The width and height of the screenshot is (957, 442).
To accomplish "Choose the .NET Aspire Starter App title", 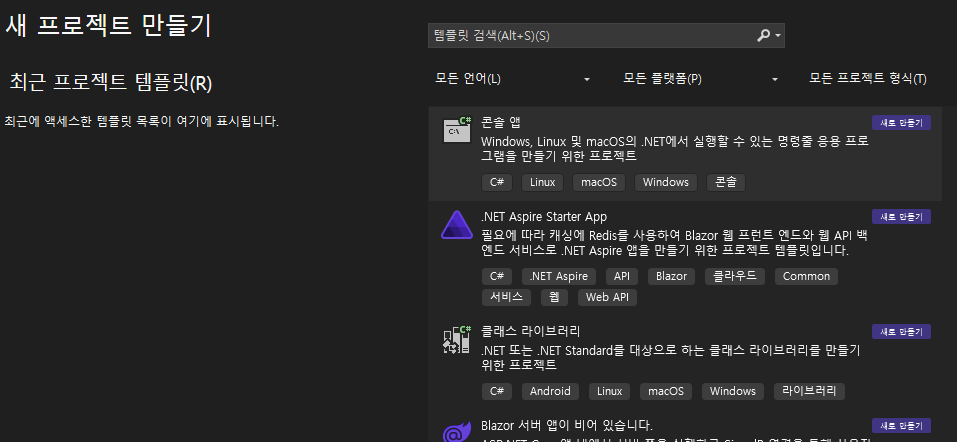I will click(x=544, y=217).
